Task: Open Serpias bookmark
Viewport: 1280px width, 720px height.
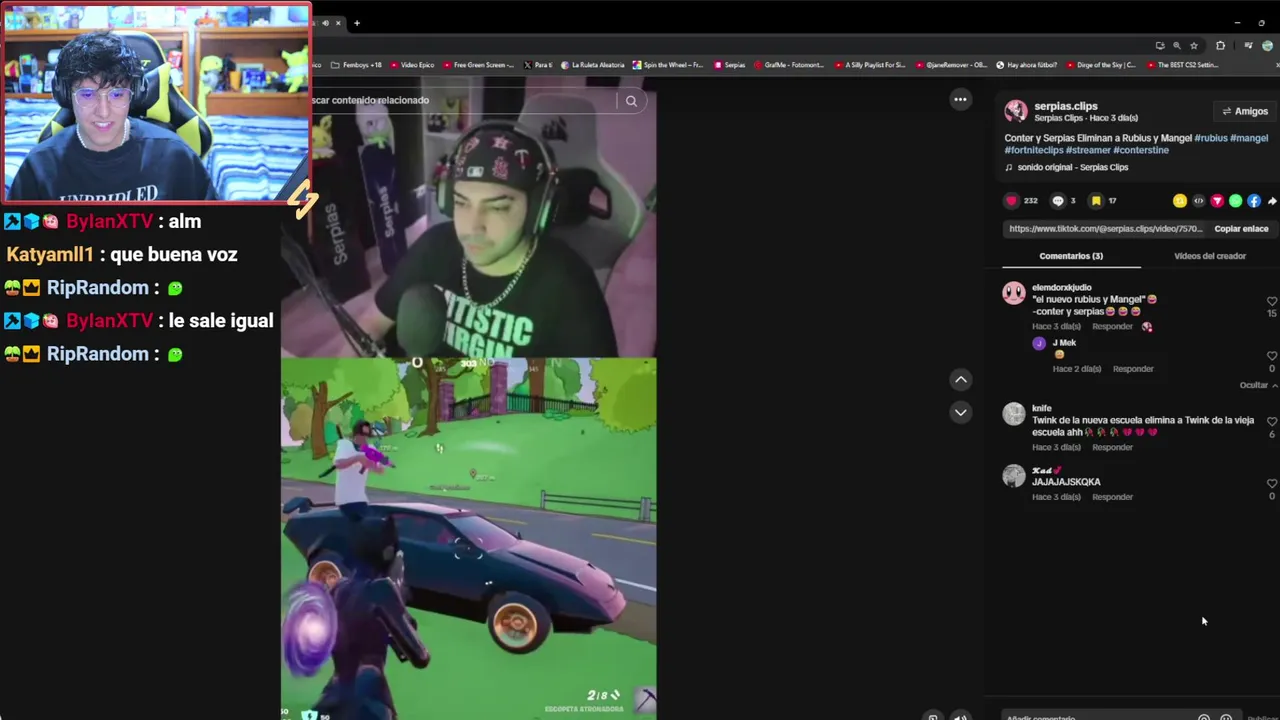Action: [x=730, y=65]
